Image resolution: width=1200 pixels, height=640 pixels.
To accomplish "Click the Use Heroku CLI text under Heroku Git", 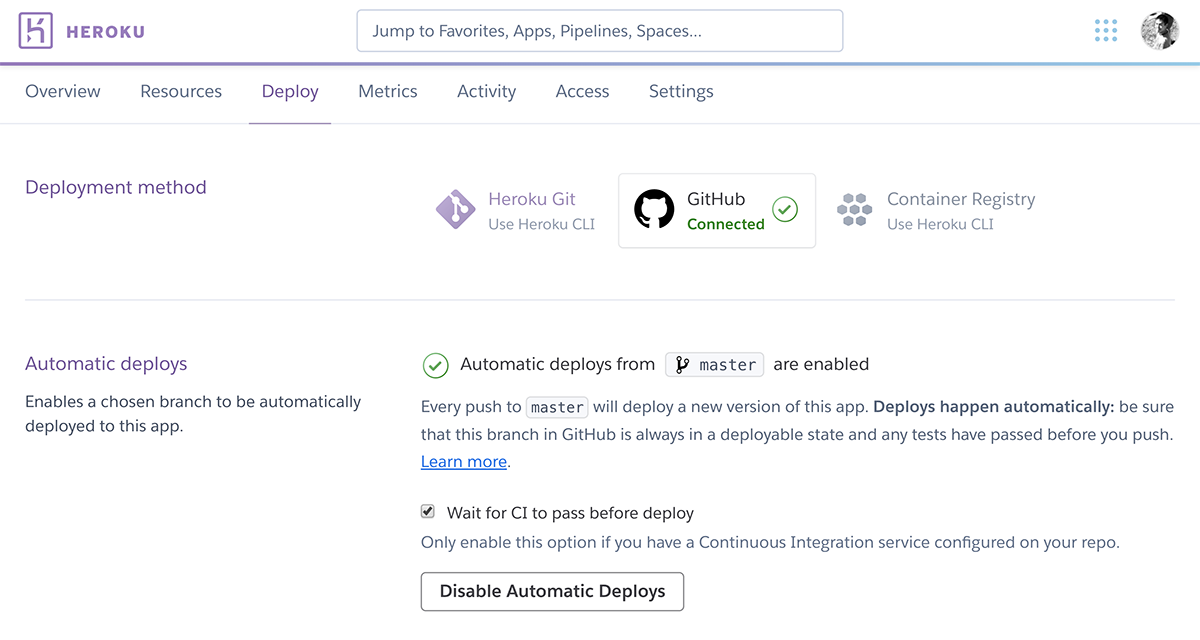I will click(541, 224).
